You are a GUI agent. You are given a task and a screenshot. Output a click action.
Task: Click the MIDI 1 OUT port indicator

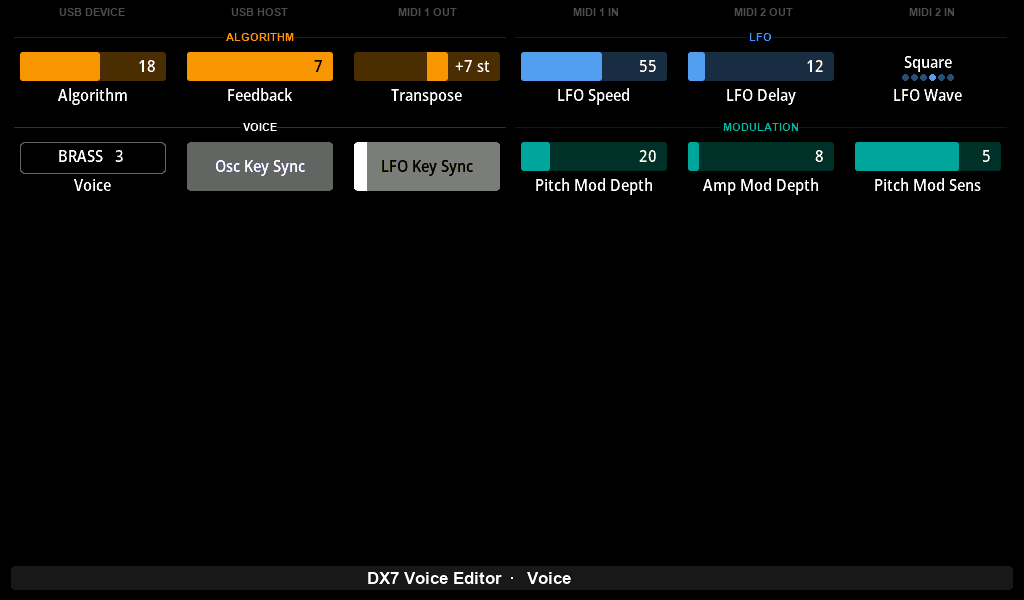427,12
